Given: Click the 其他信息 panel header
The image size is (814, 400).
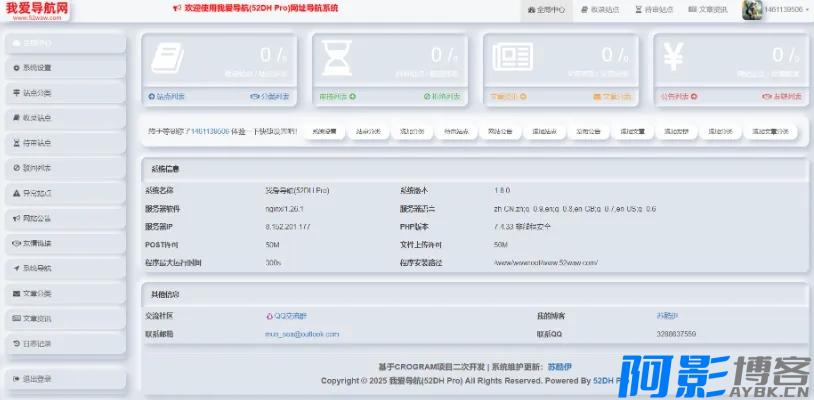Looking at the screenshot, I should coord(474,294).
